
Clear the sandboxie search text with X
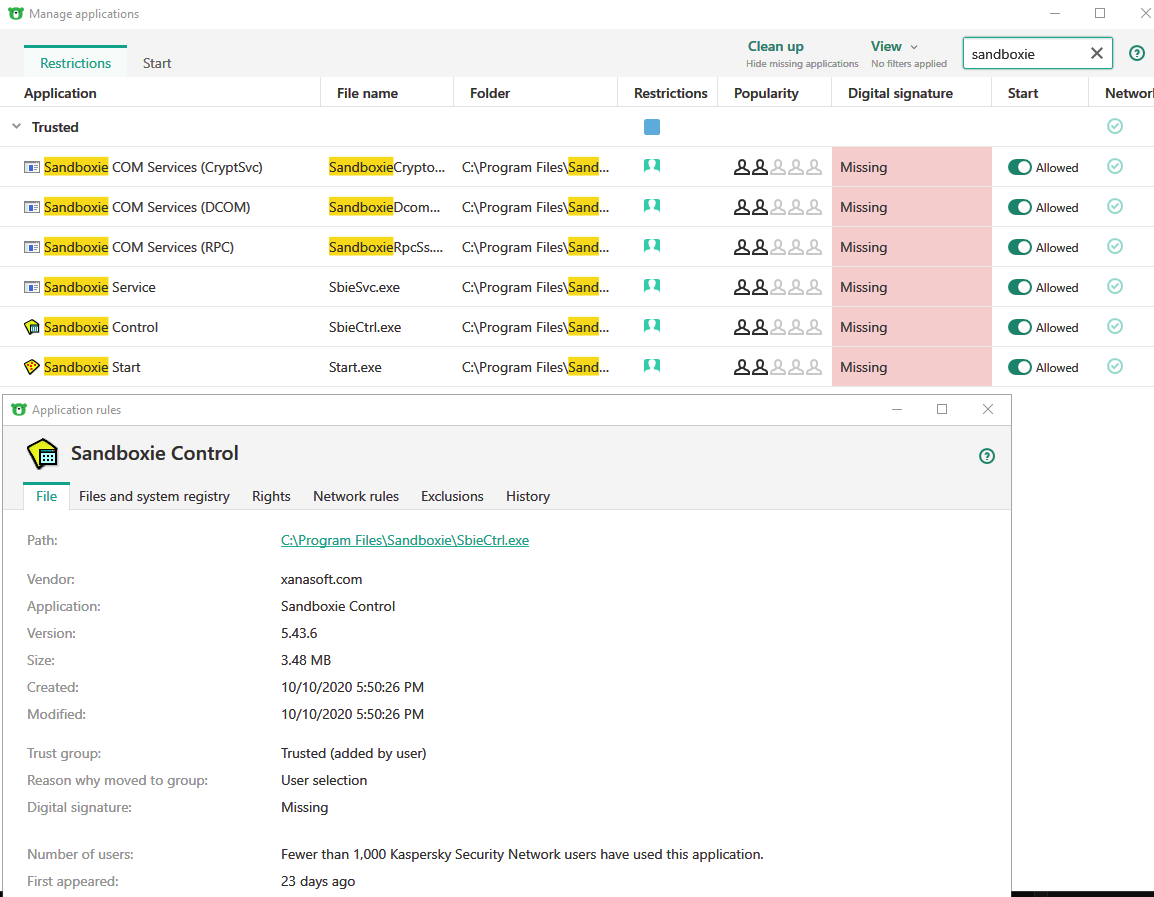tap(1096, 54)
